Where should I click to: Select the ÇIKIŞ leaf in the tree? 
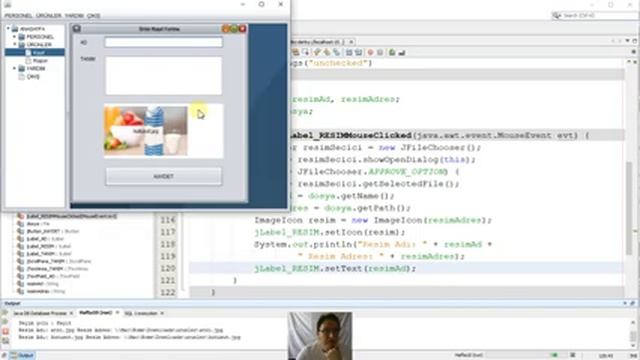click(33, 76)
